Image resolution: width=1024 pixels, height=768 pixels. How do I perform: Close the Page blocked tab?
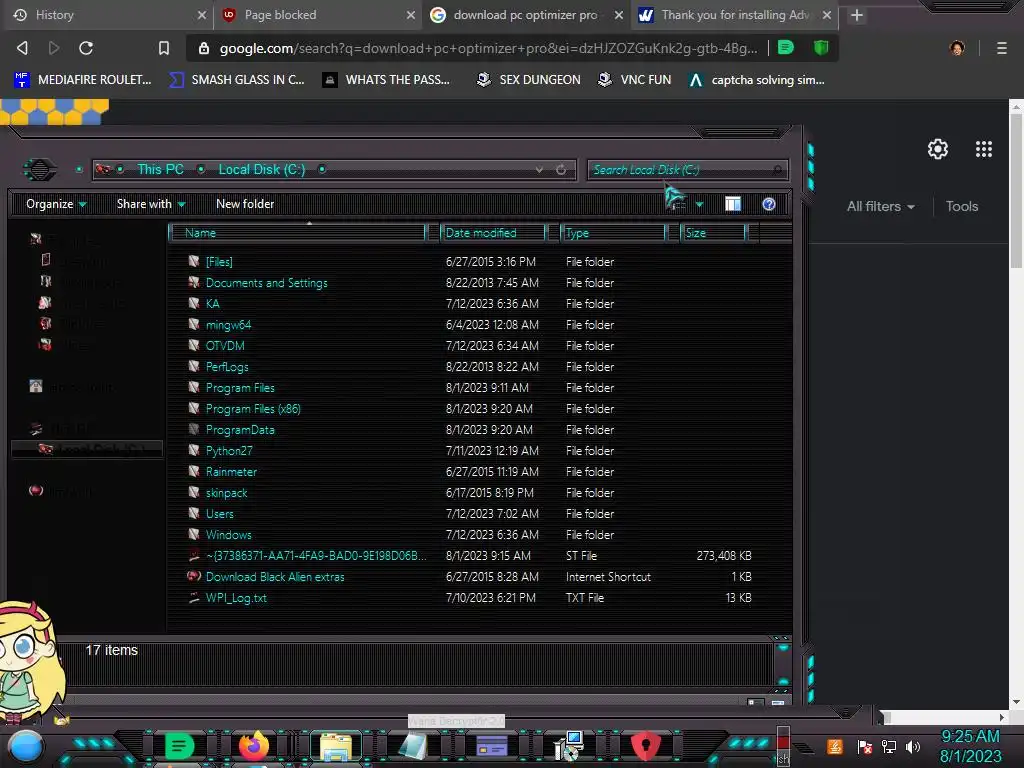point(410,14)
